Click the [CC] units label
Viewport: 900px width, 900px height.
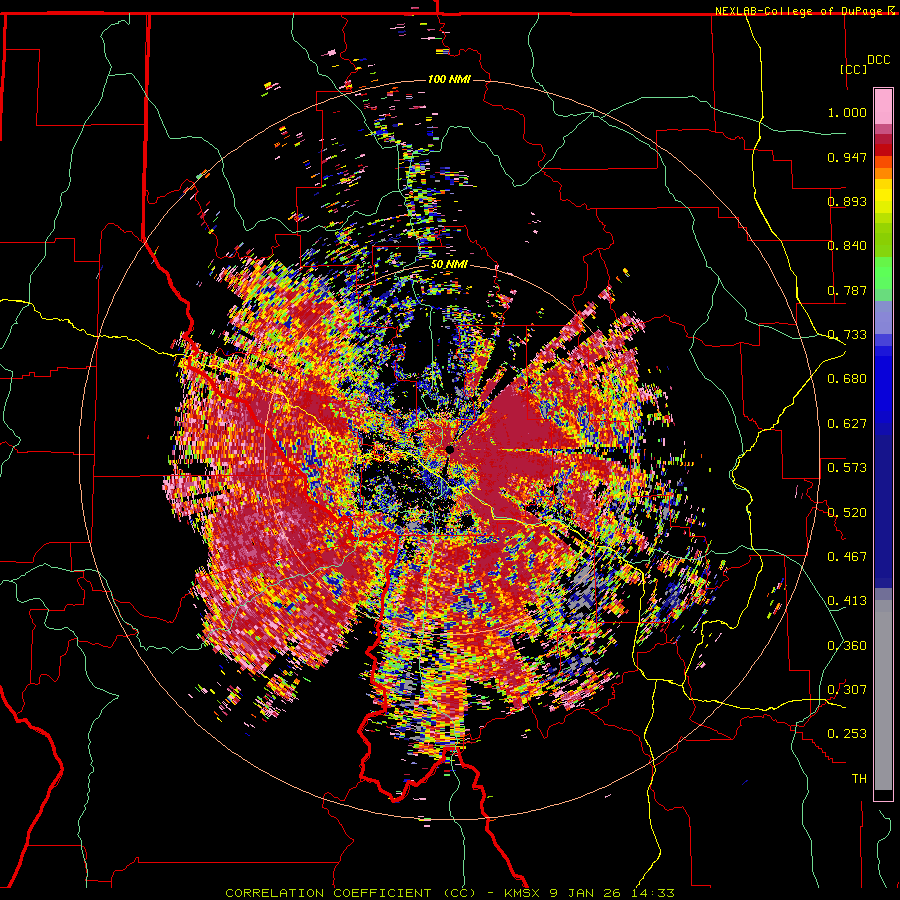(854, 69)
